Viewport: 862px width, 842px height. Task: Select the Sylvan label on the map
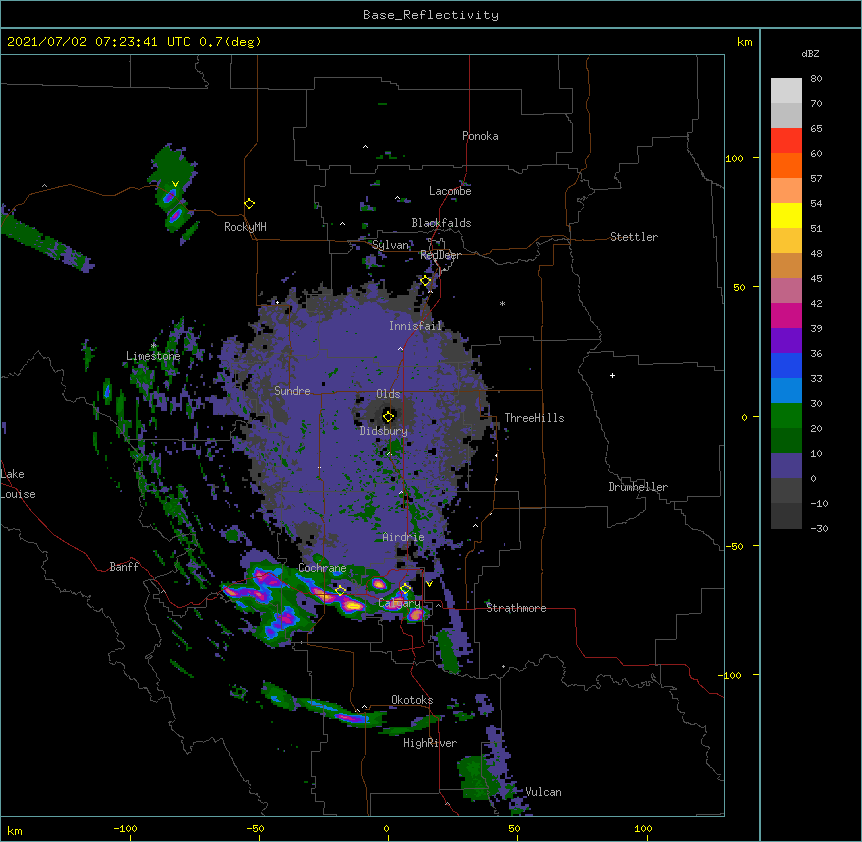[x=390, y=245]
